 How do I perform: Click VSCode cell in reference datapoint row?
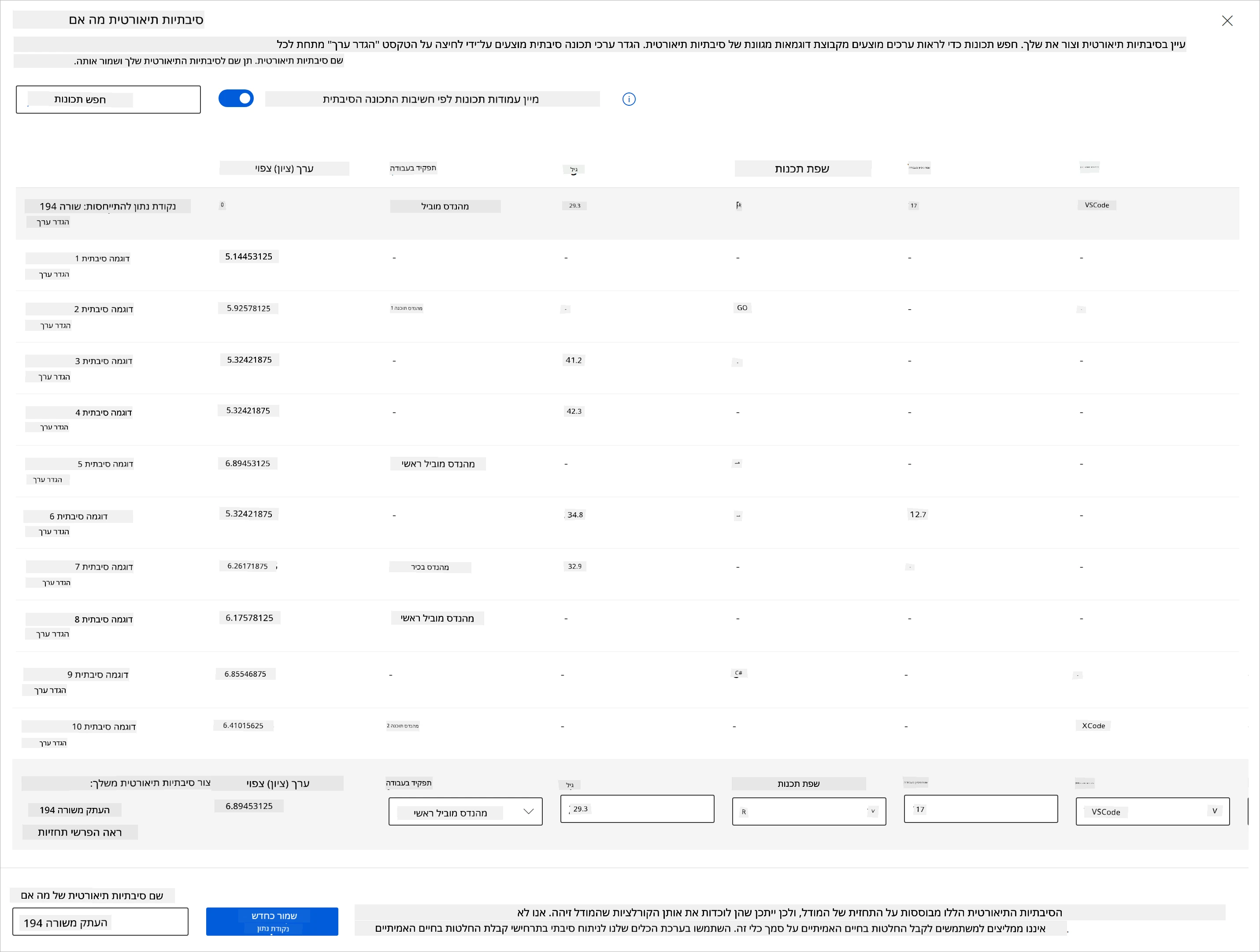(x=1097, y=205)
